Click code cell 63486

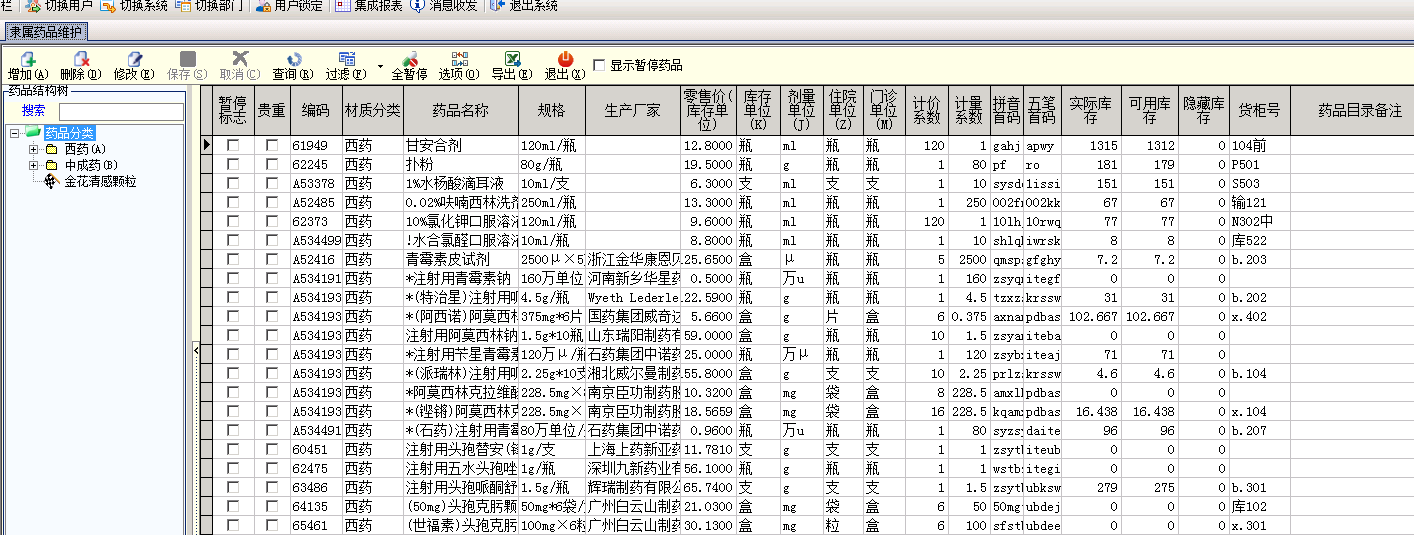tap(316, 488)
